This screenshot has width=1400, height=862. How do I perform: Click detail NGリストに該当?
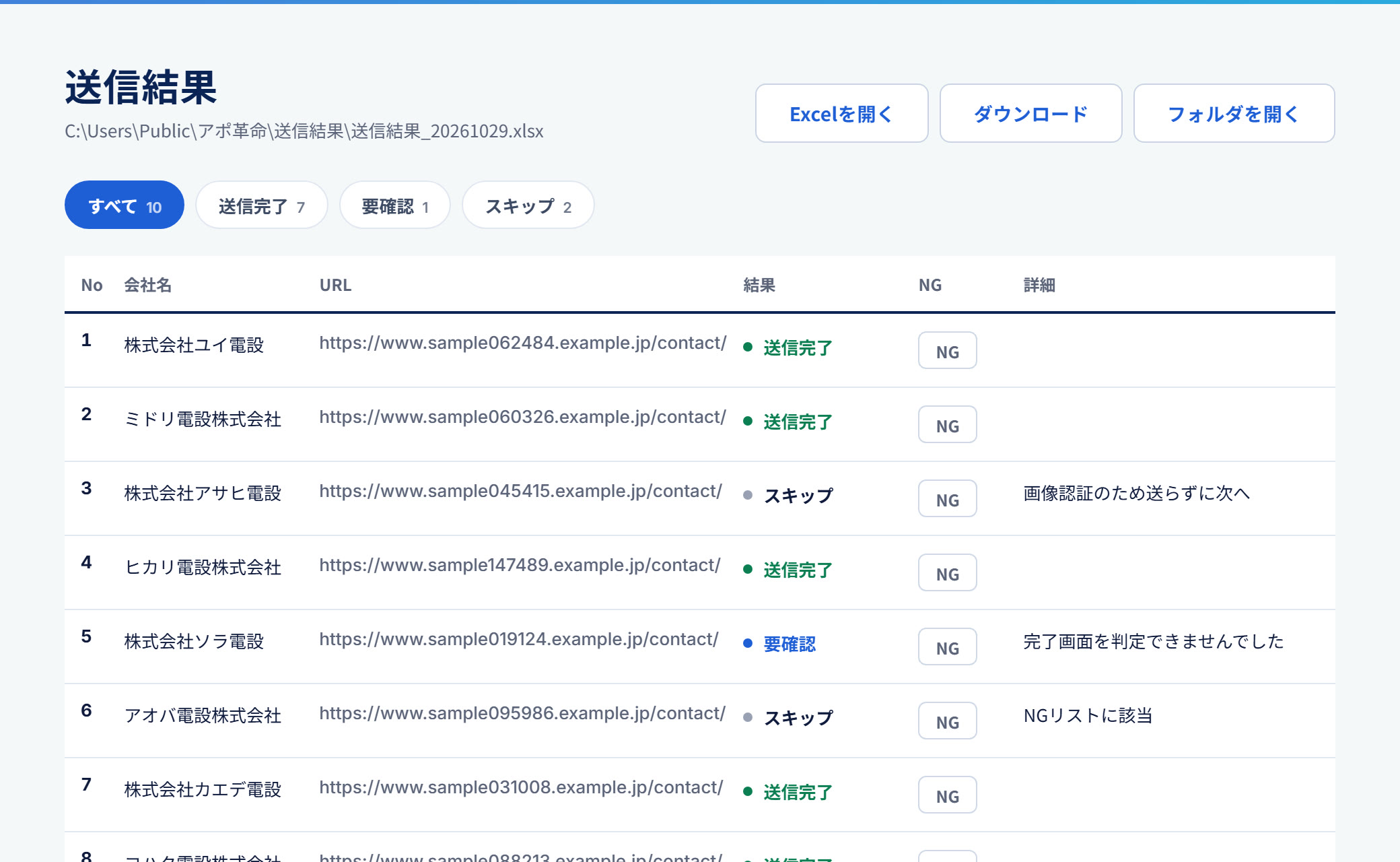point(1088,716)
